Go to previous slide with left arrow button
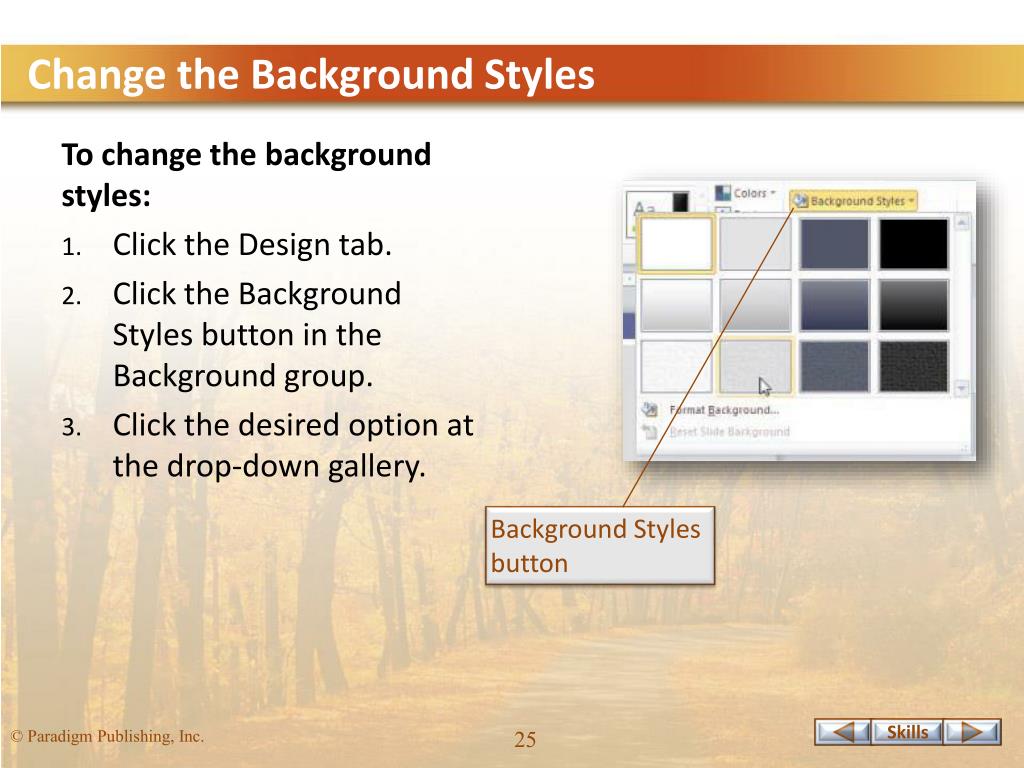Image resolution: width=1024 pixels, height=768 pixels. (x=843, y=731)
